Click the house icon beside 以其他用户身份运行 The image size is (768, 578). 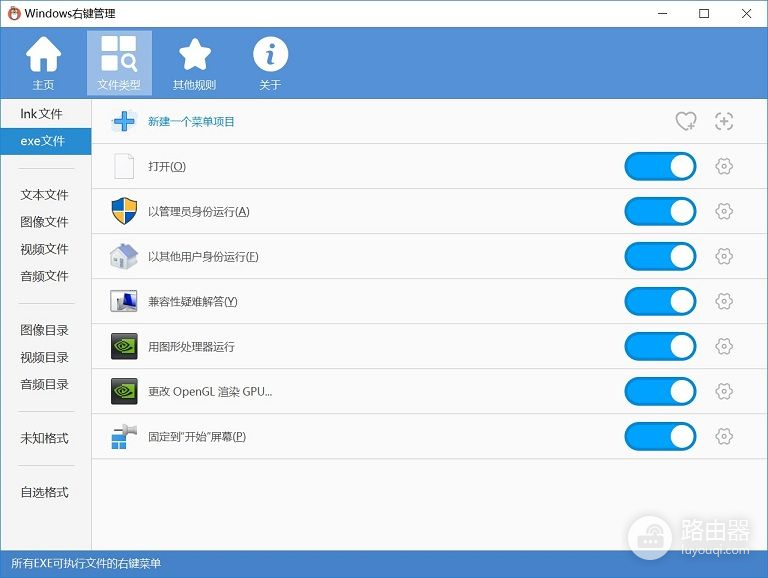tap(124, 256)
